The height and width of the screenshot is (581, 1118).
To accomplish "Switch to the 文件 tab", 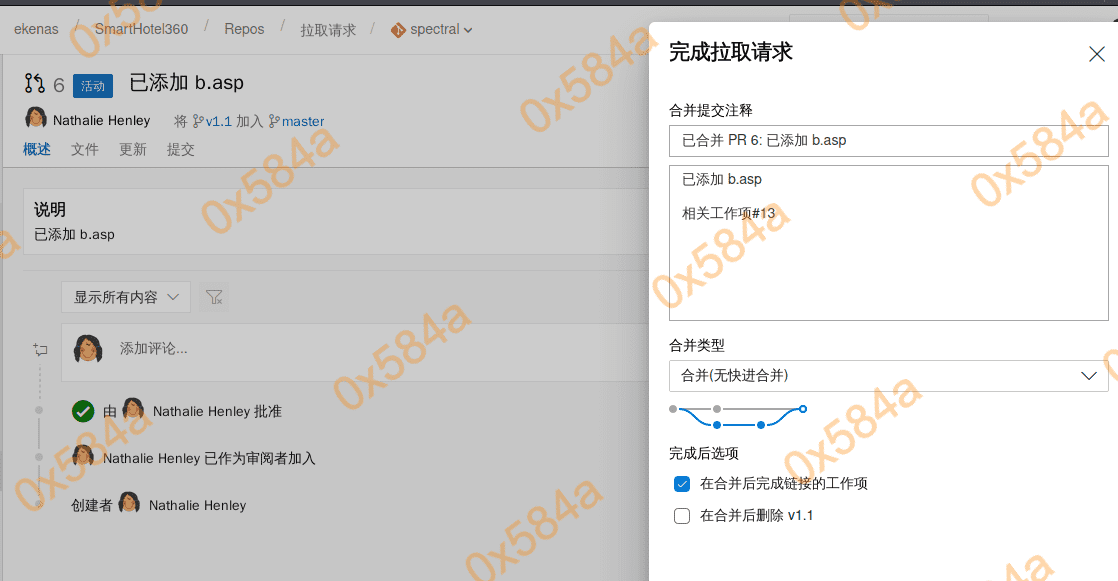I will (85, 149).
